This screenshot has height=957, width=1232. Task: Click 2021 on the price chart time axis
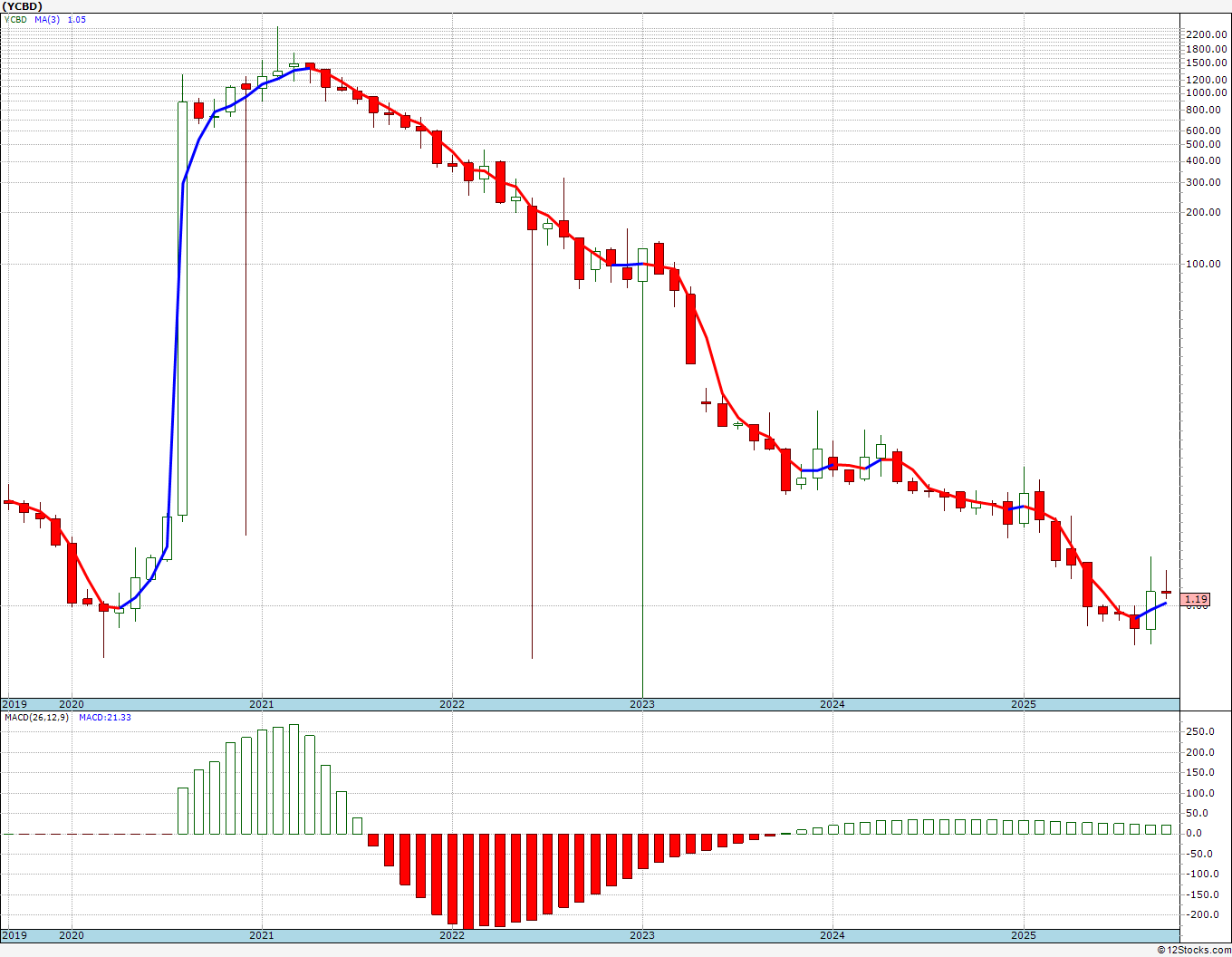coord(261,704)
